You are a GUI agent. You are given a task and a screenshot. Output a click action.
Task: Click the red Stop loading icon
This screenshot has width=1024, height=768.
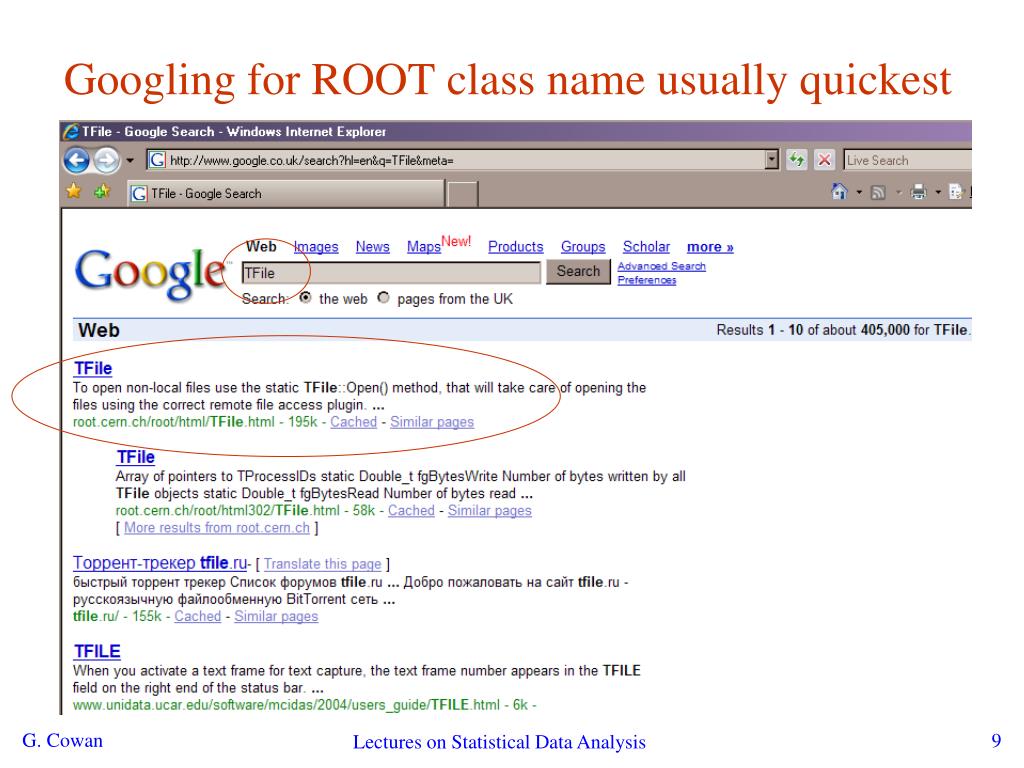point(824,160)
